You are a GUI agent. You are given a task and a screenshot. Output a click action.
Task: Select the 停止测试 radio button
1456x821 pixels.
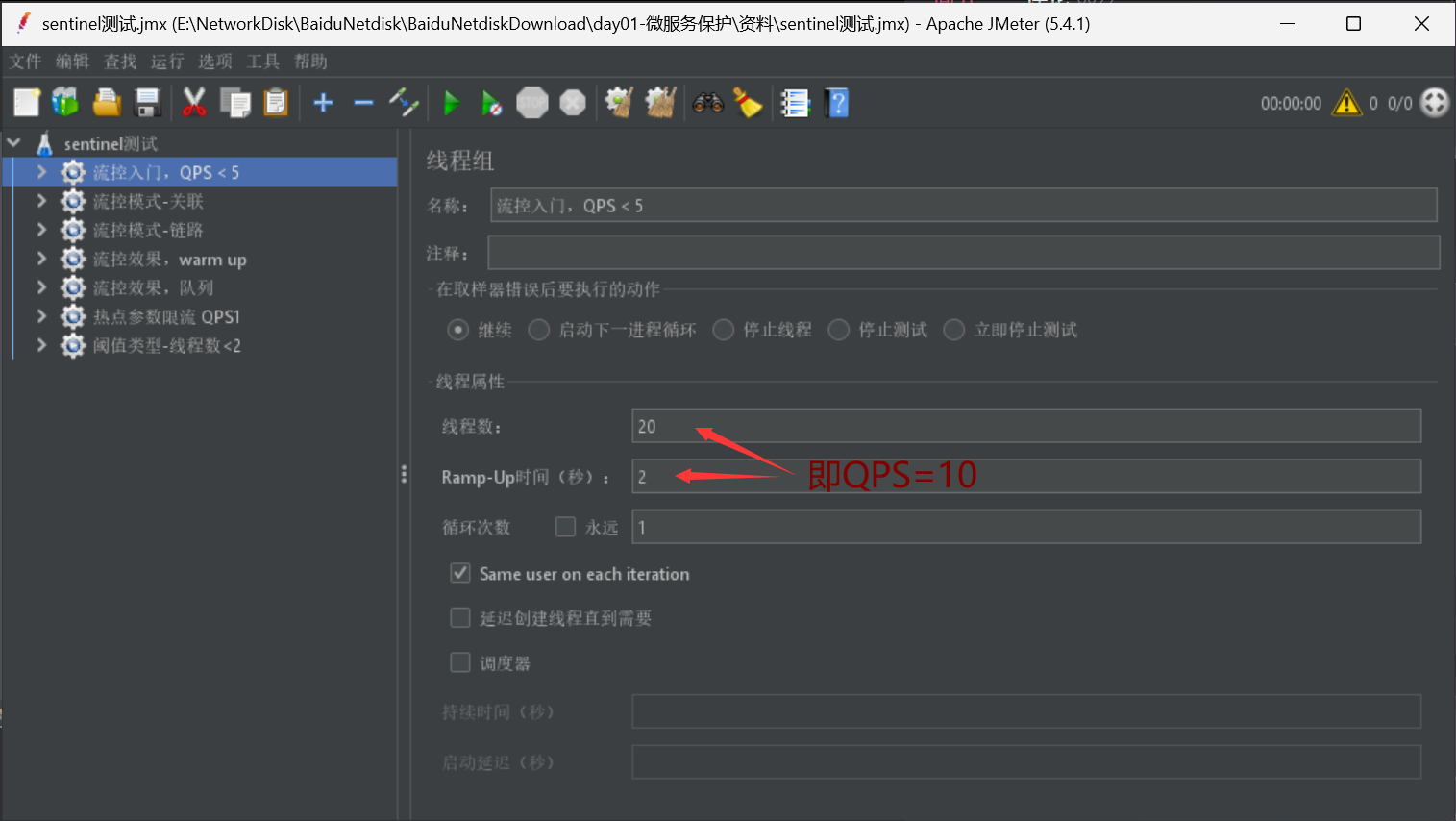(839, 330)
